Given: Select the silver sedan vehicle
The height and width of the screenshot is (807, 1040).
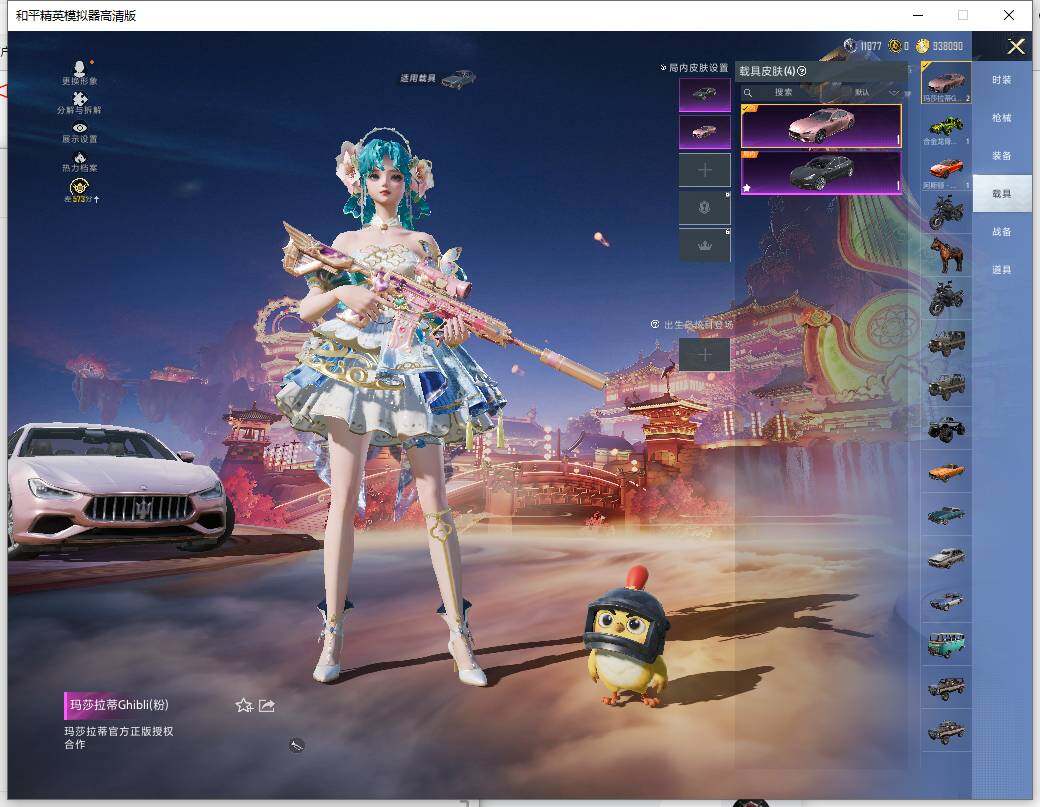Looking at the screenshot, I should 946,558.
